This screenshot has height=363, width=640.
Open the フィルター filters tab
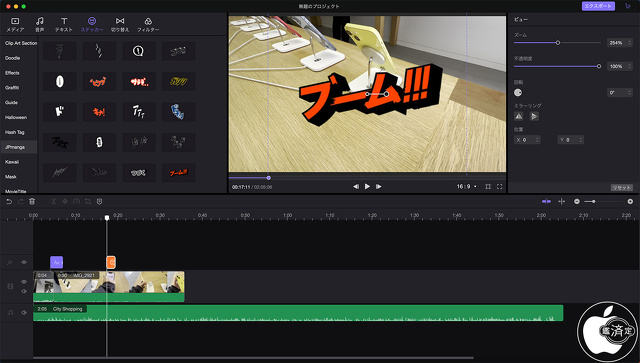148,24
